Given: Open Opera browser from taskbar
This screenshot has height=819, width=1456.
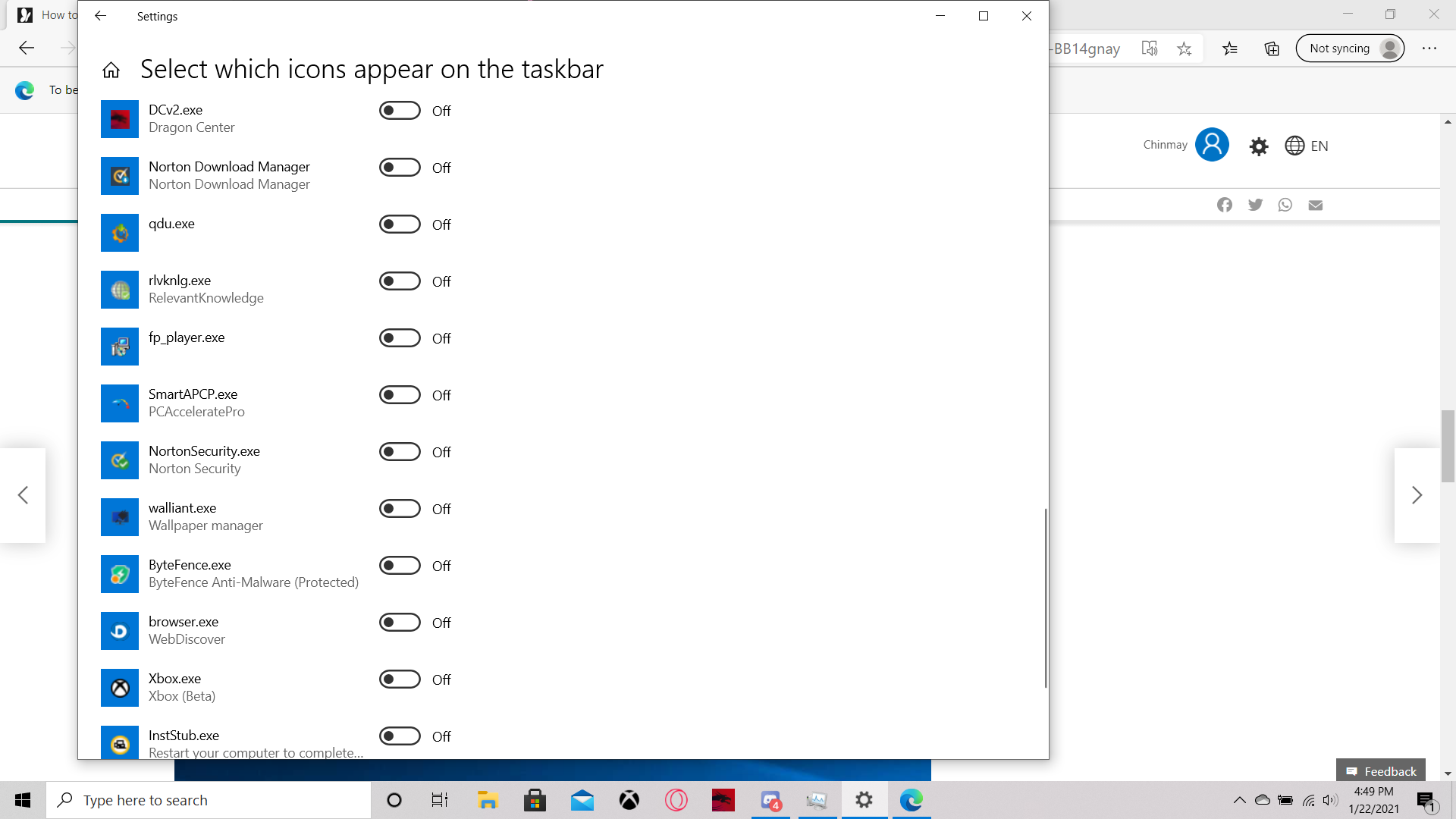Looking at the screenshot, I should tap(676, 800).
